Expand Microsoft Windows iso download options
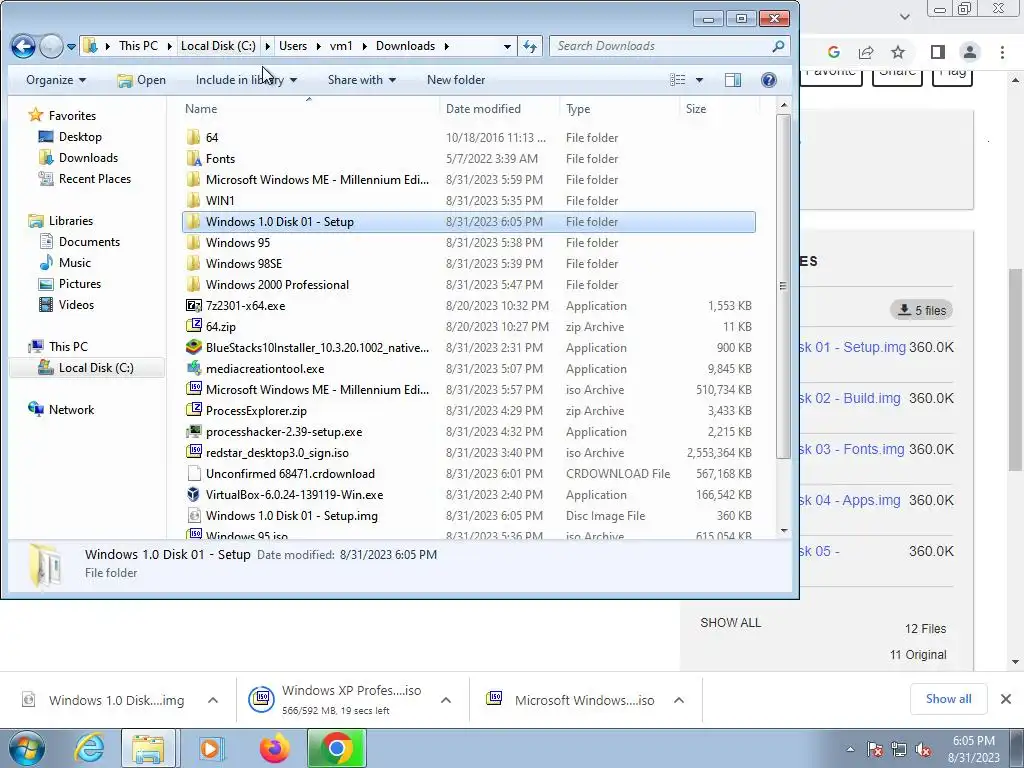This screenshot has width=1024, height=768. click(679, 700)
